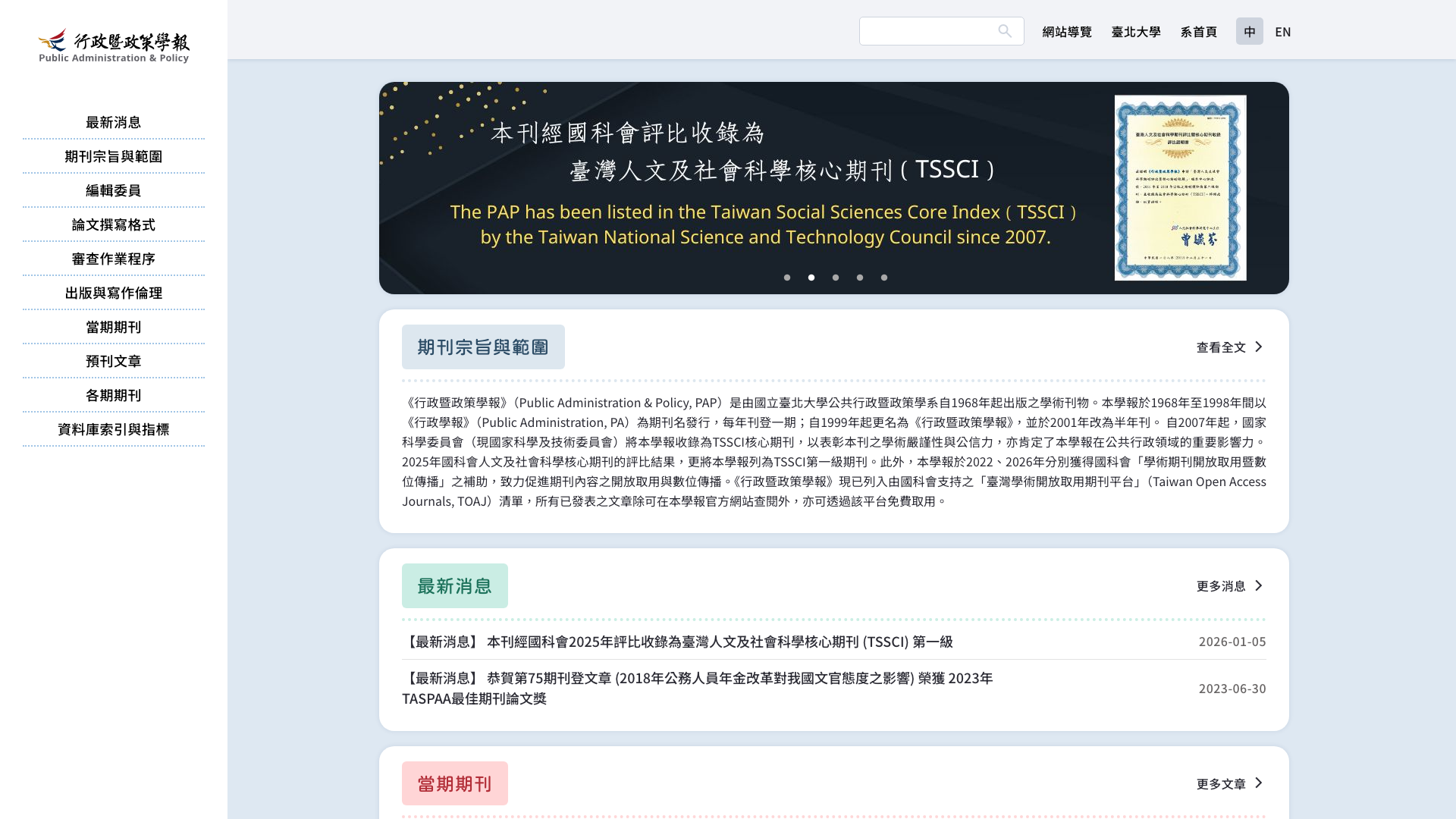Visit the 臺北大學 link
This screenshot has width=1456, height=819.
pos(1136,31)
